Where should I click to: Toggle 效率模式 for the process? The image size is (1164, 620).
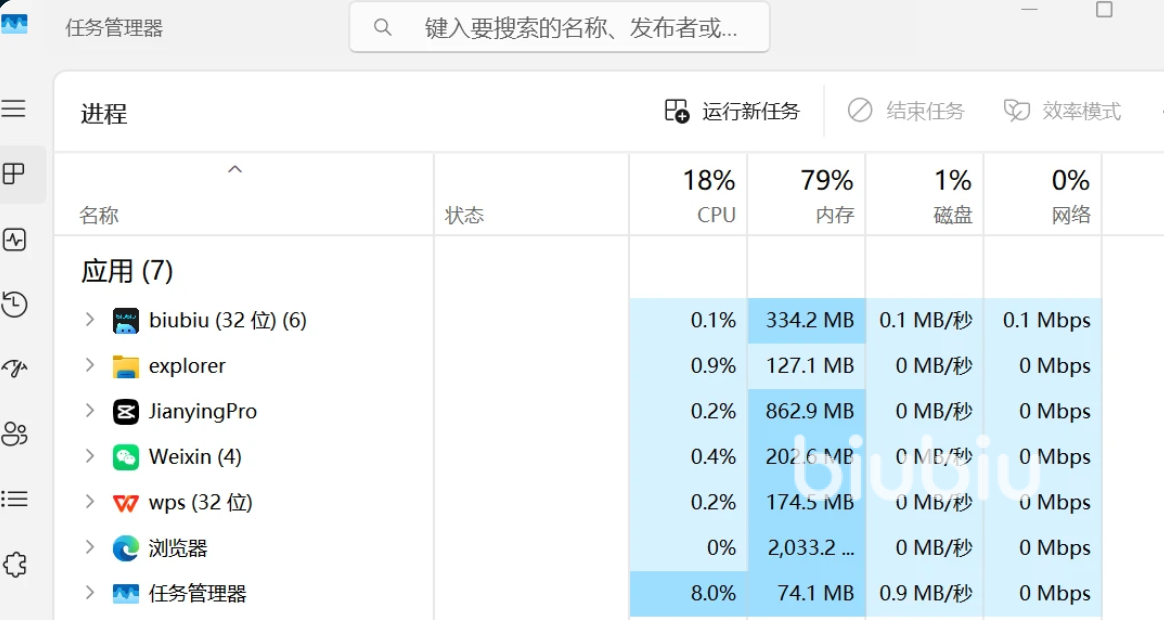coord(1062,111)
